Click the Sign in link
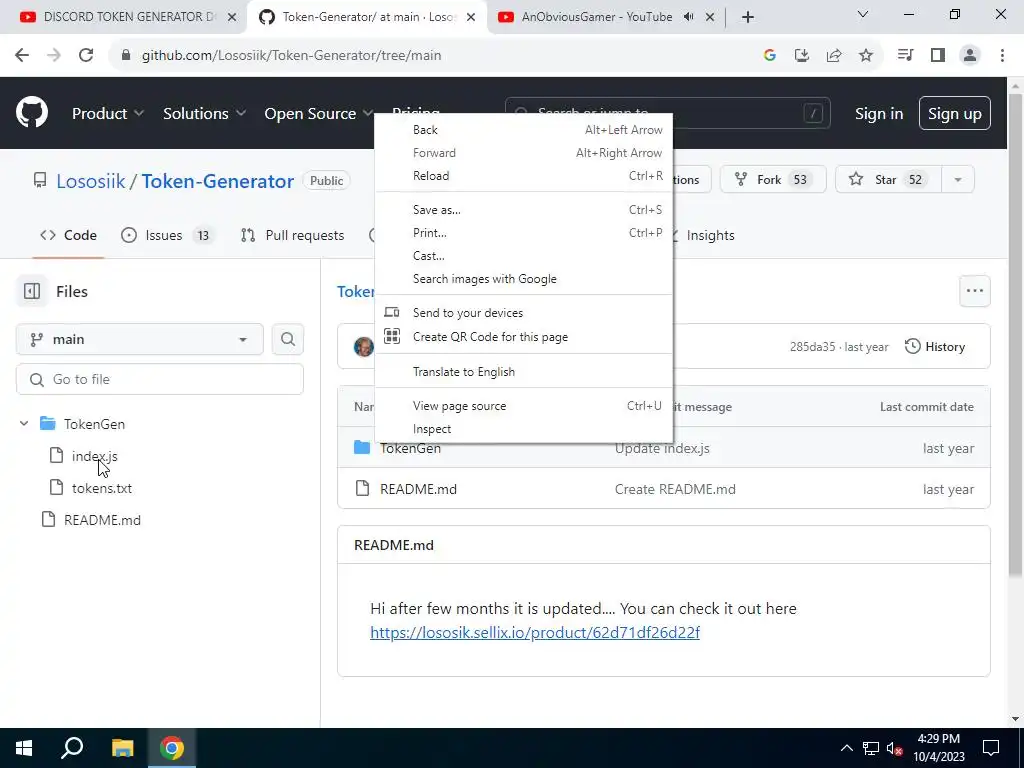 (x=879, y=114)
